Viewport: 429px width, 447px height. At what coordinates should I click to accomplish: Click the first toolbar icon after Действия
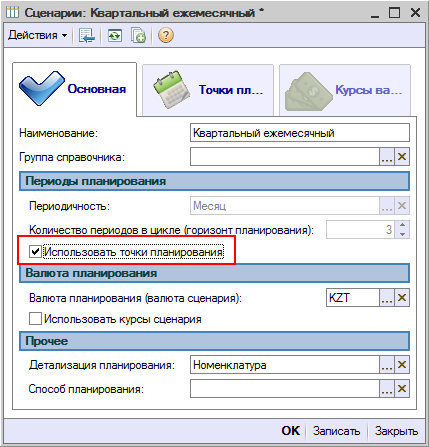point(87,35)
